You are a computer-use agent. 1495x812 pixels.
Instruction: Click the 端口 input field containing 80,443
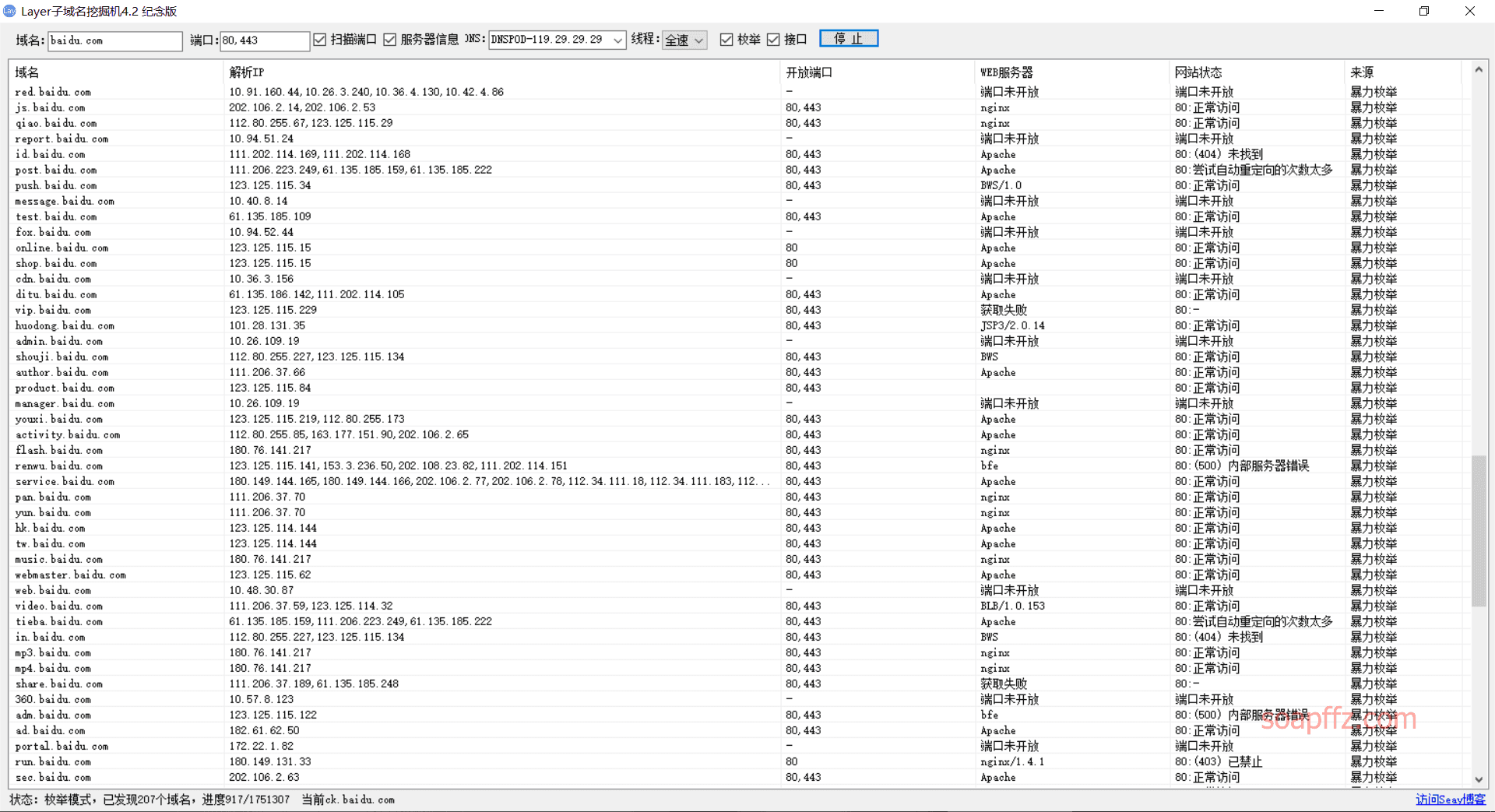pos(265,40)
